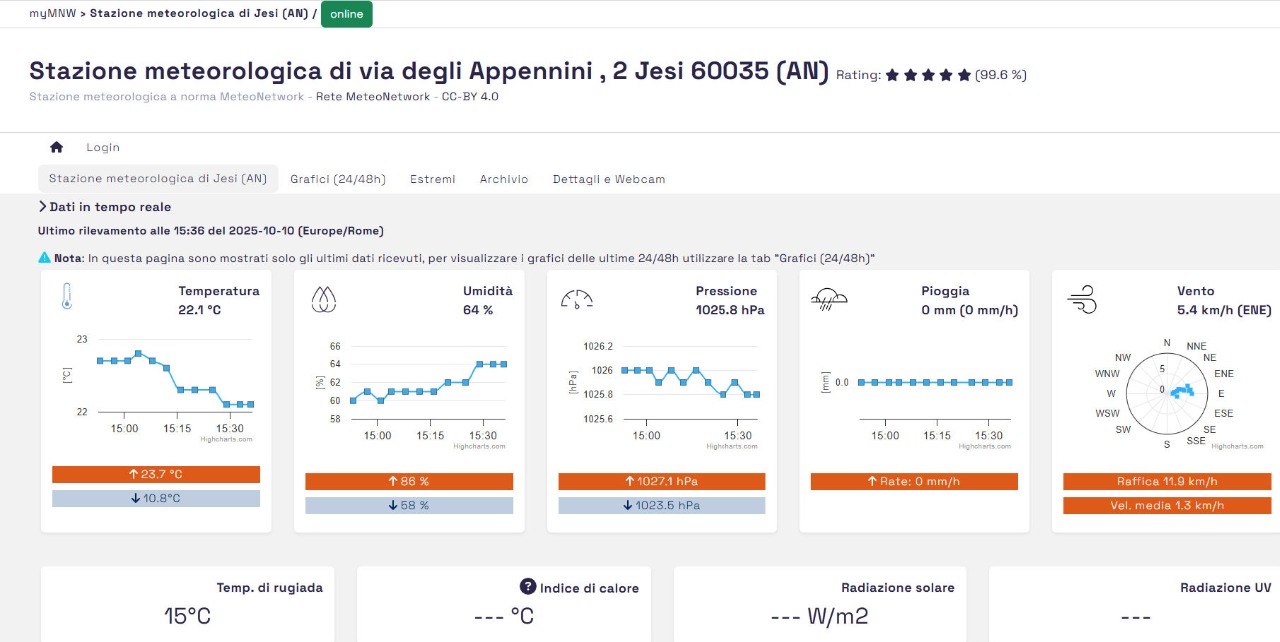Click the green online status badge

coord(346,14)
